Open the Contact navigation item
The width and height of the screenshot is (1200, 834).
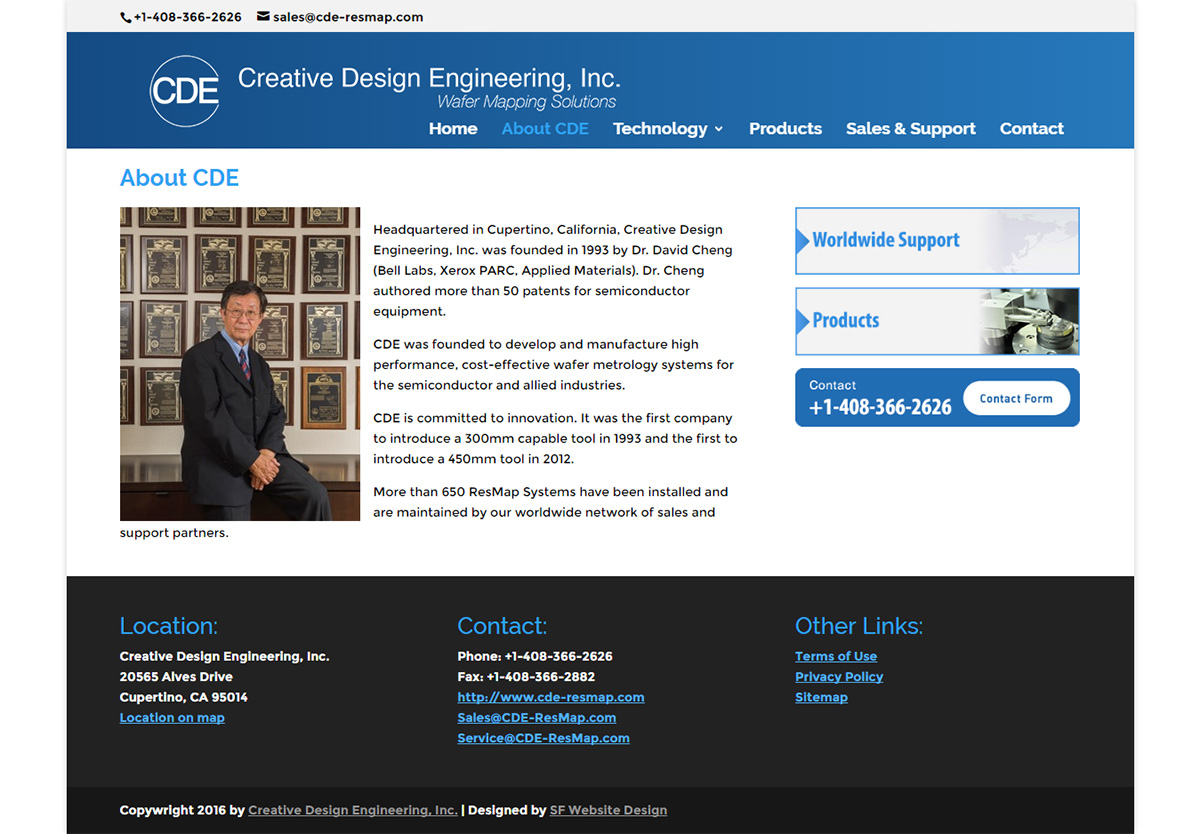pos(1031,128)
